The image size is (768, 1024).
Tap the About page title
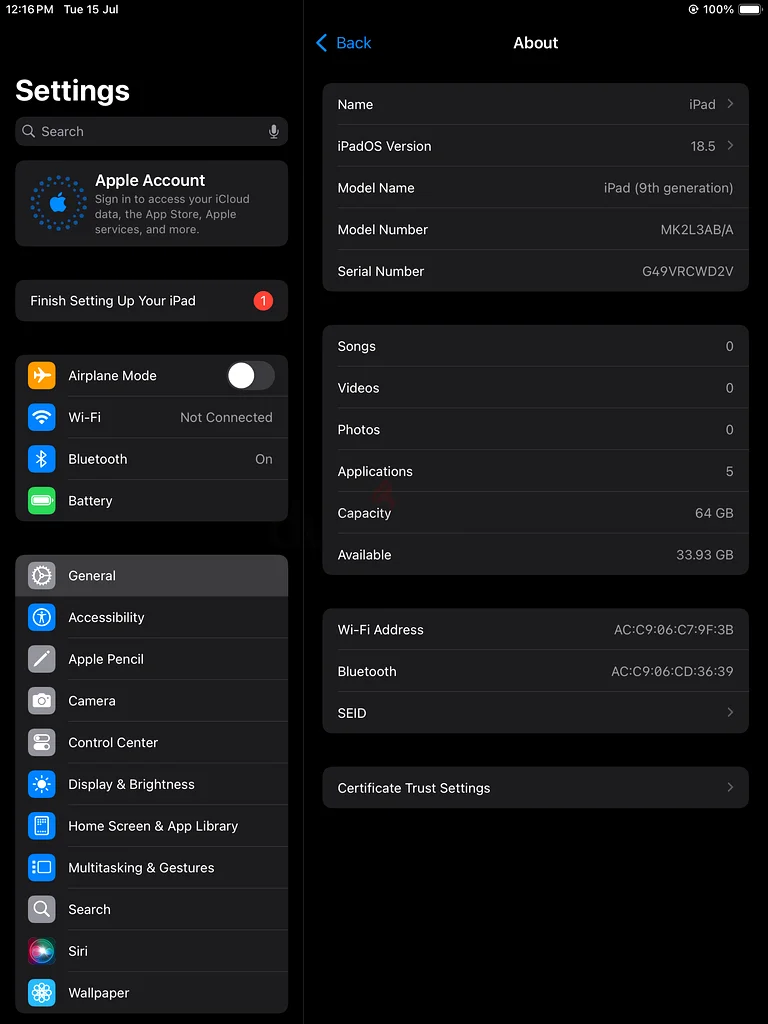tap(536, 43)
